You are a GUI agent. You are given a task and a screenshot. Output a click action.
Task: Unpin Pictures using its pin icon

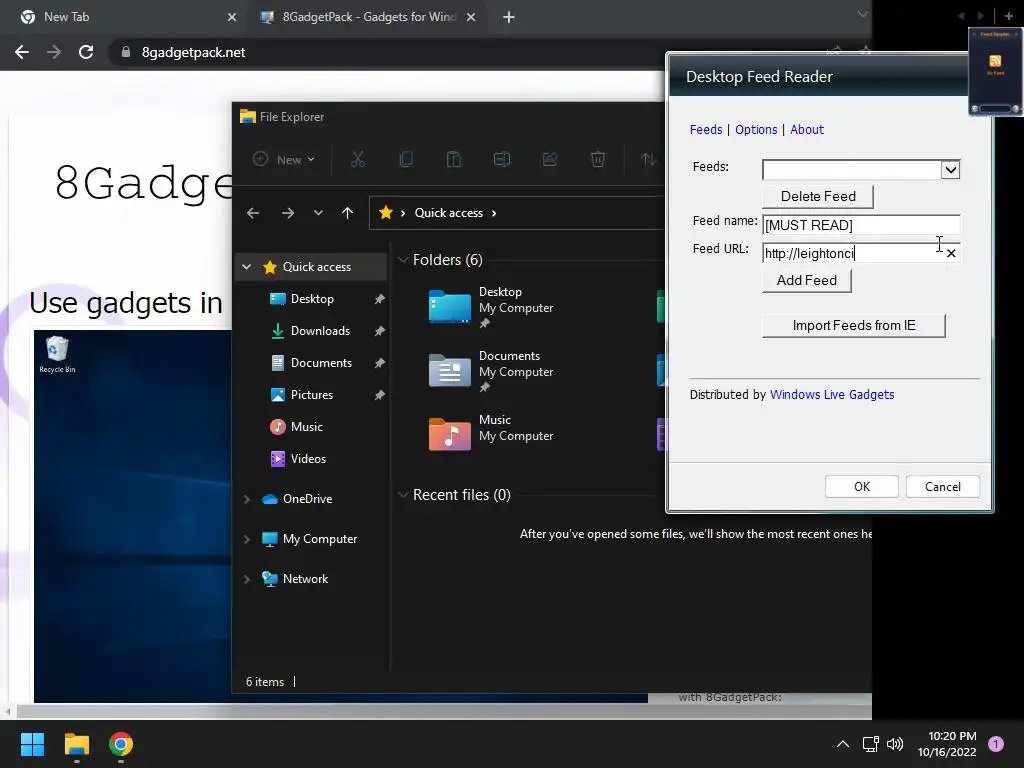[x=379, y=395]
